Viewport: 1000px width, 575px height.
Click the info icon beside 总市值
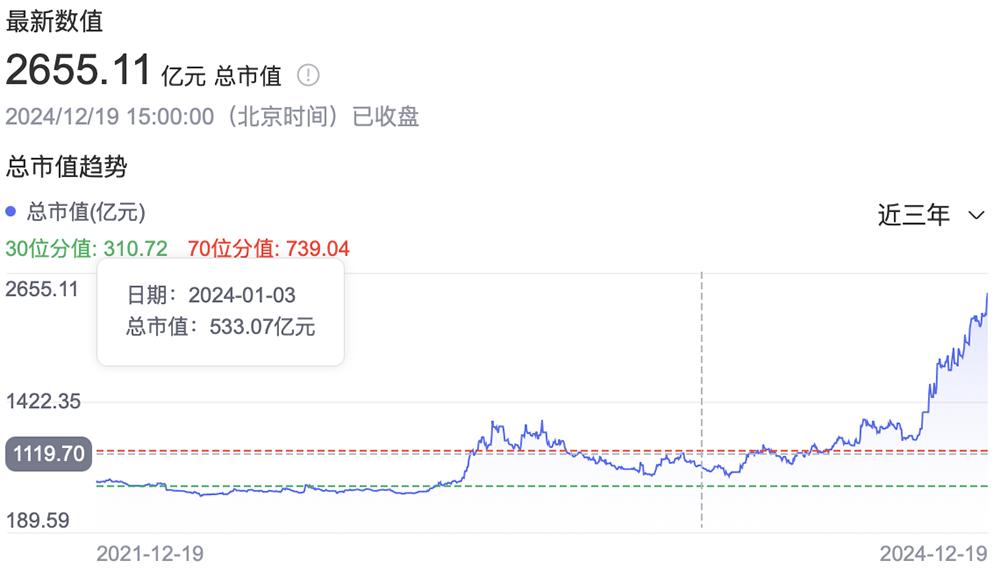click(309, 75)
